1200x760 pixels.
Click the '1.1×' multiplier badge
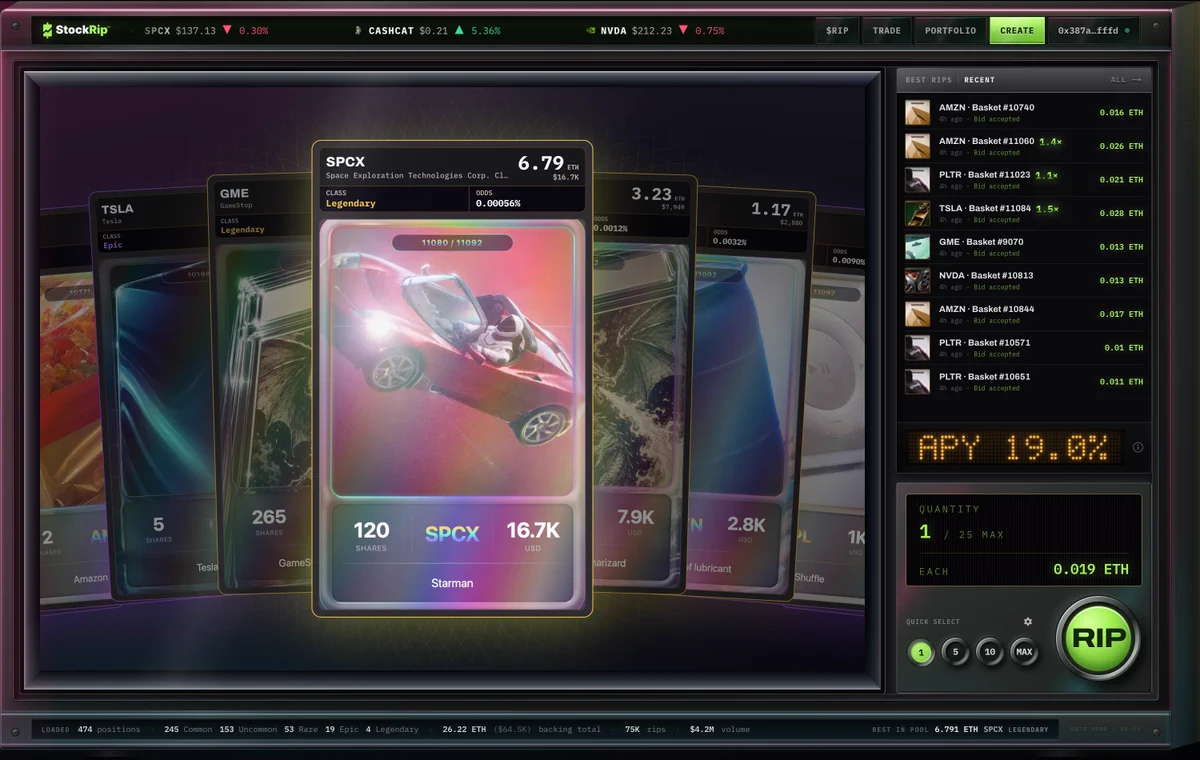(x=1046, y=175)
